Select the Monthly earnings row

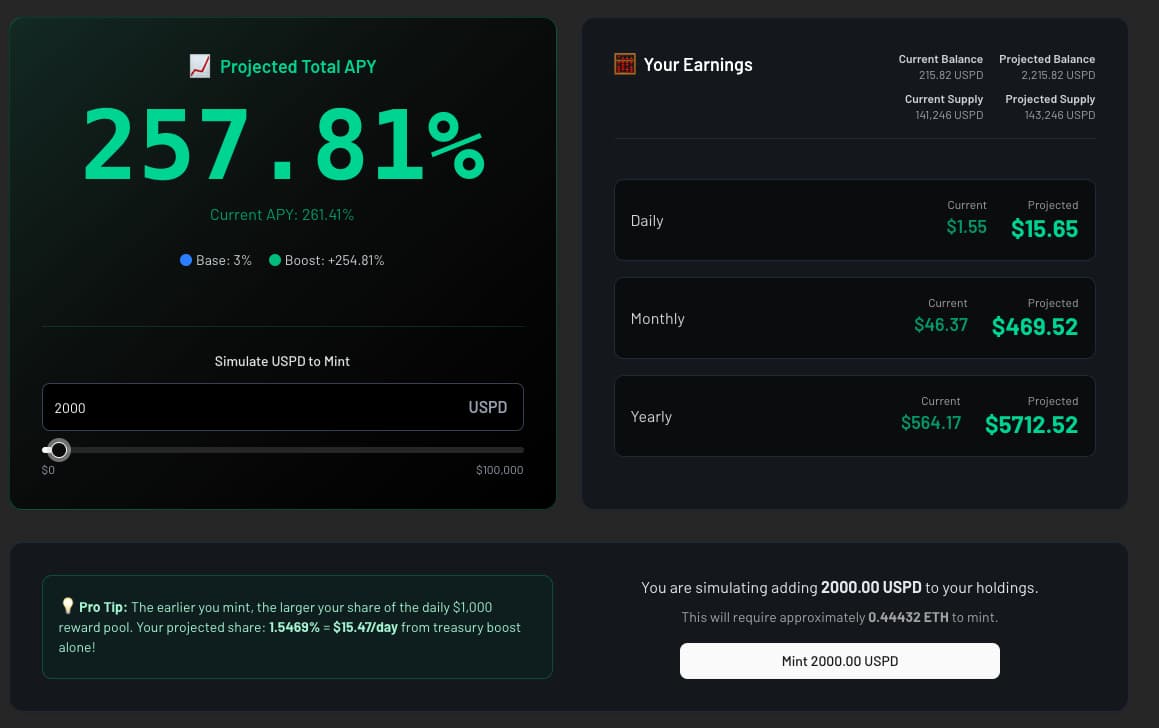[x=854, y=318]
